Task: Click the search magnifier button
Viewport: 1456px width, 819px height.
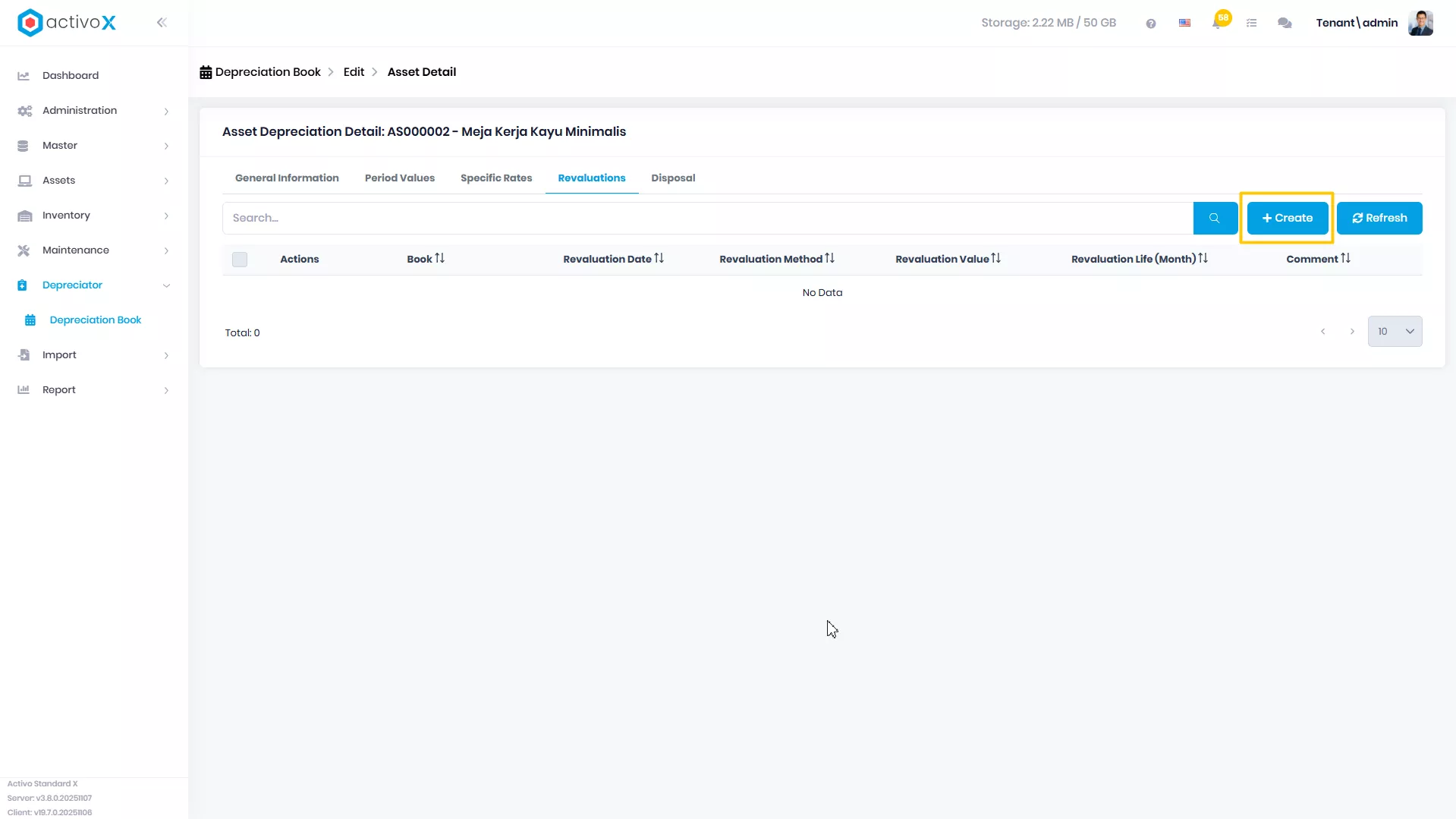Action: tap(1215, 219)
